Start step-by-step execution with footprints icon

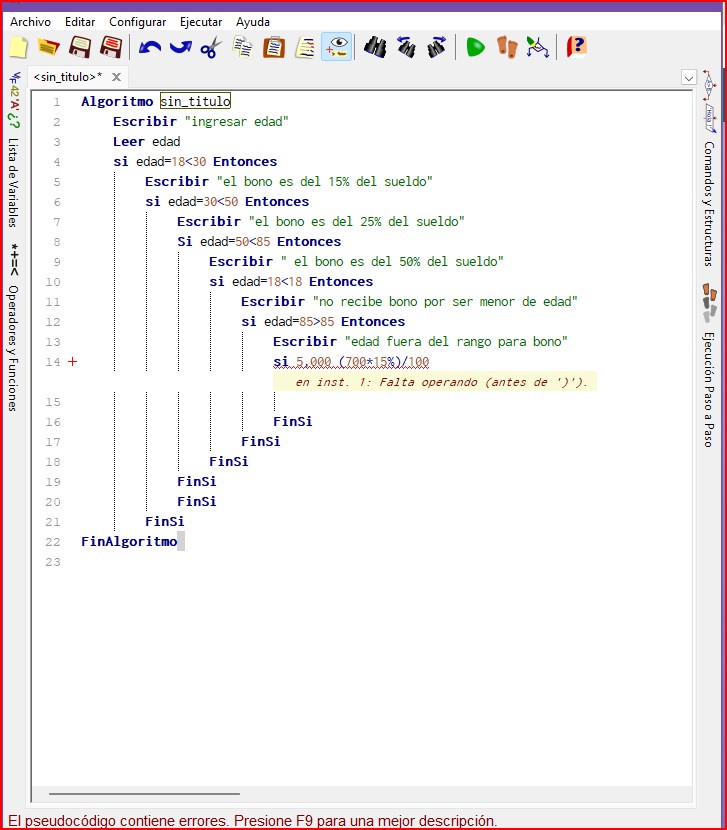click(x=508, y=47)
